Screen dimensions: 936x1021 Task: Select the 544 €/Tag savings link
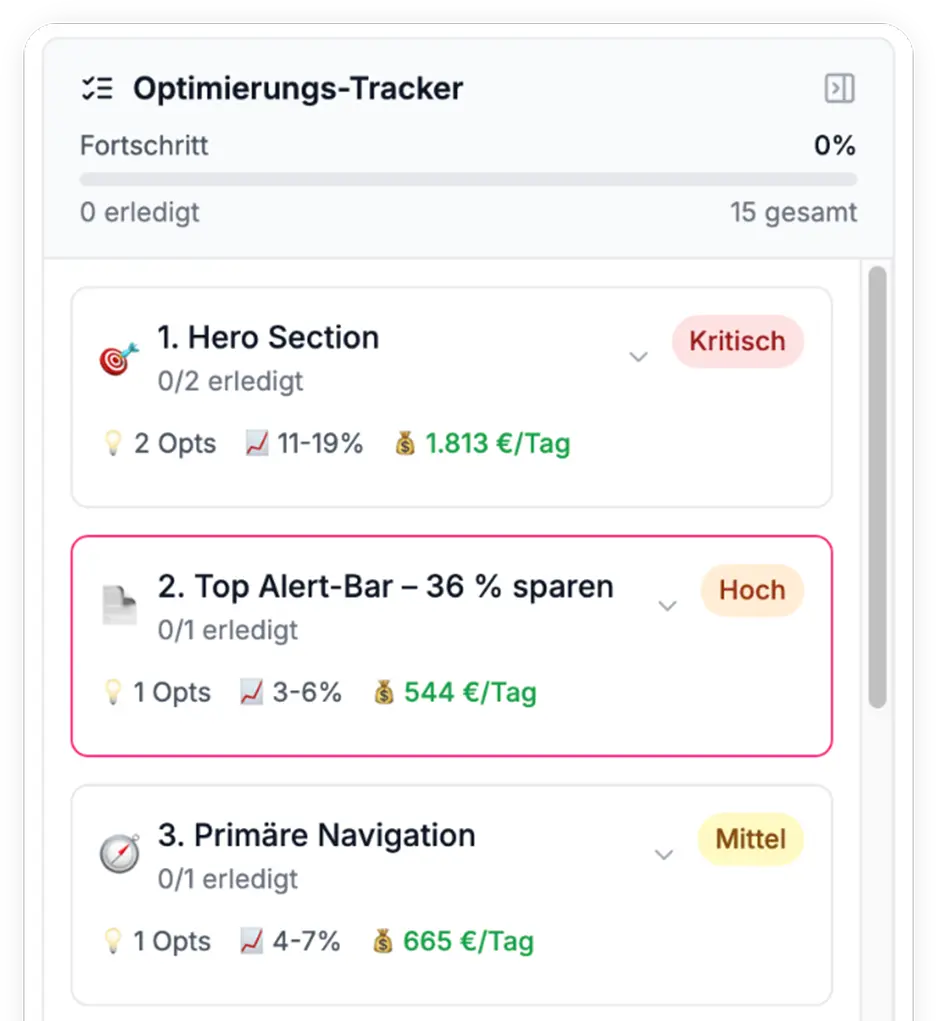click(x=472, y=692)
